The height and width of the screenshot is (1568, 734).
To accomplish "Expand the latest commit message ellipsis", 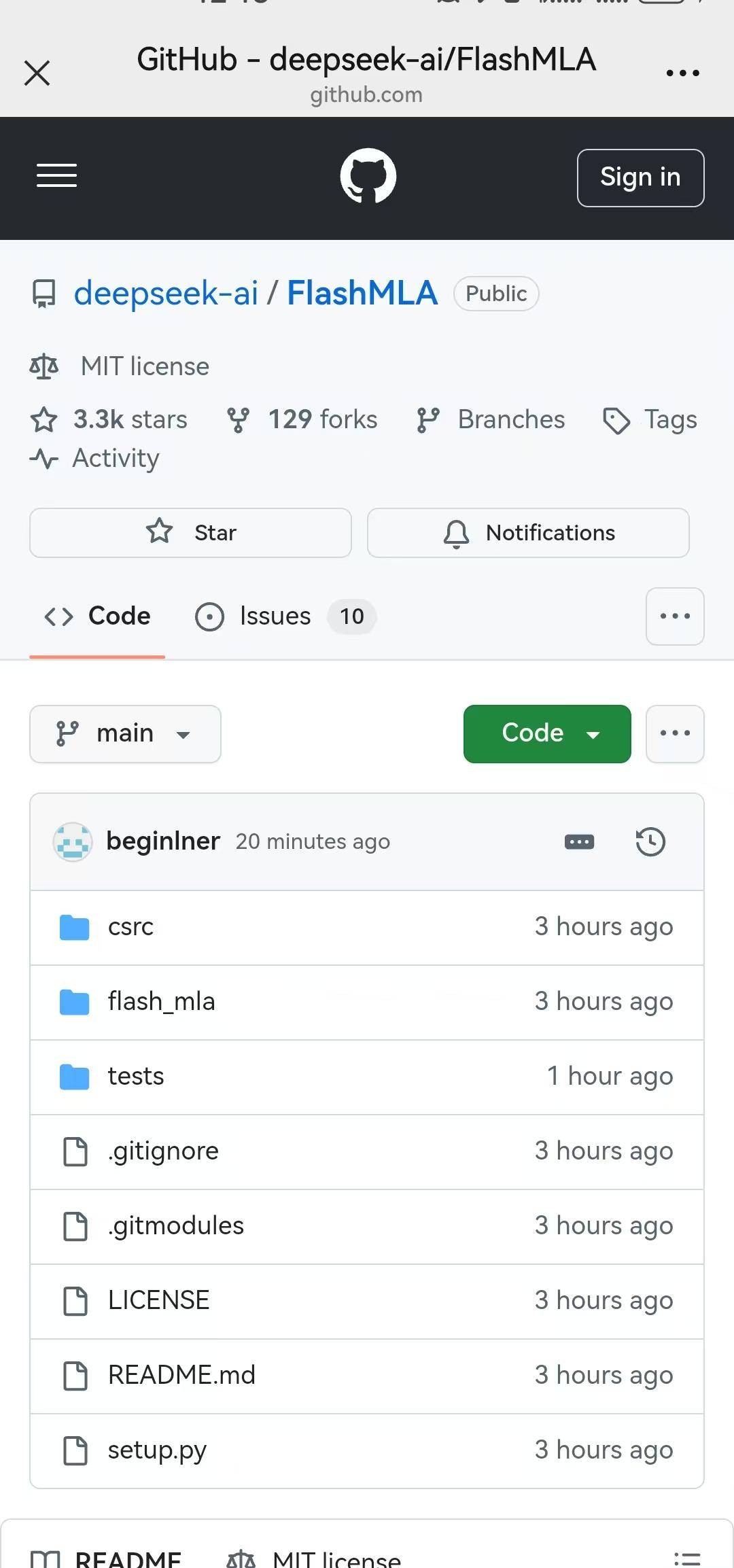I will (579, 842).
